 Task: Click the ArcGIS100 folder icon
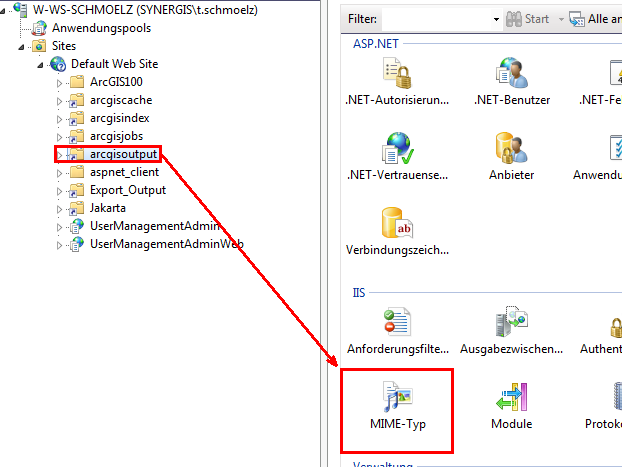77,82
